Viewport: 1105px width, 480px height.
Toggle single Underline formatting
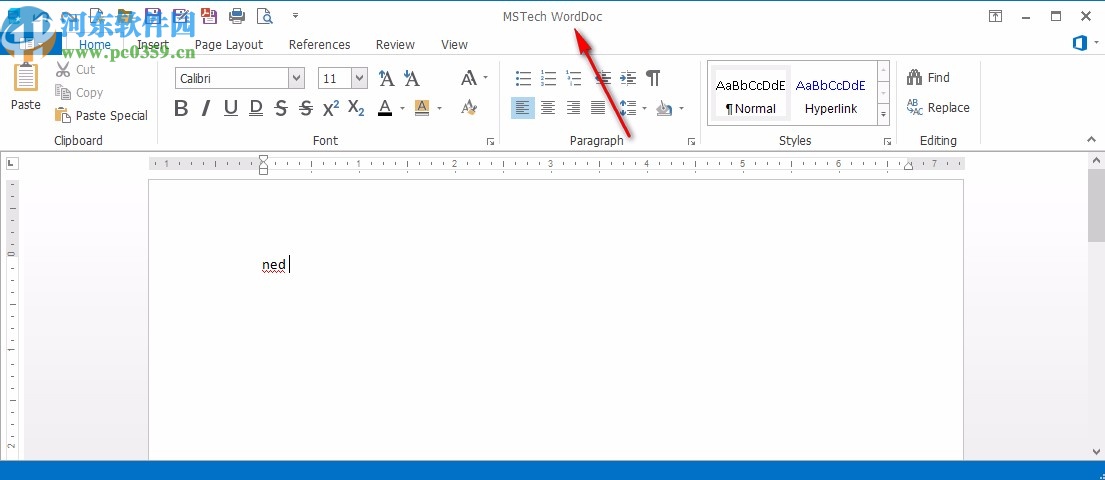(230, 108)
